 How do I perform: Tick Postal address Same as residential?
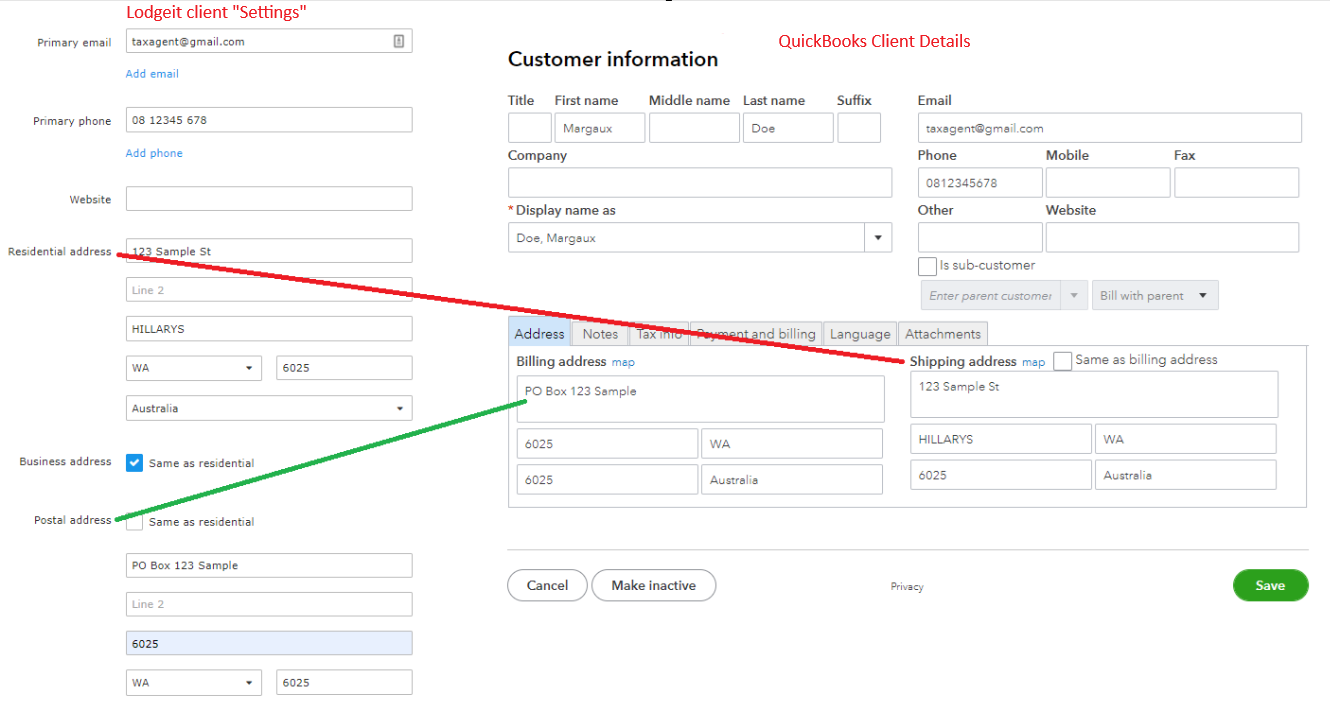pyautogui.click(x=134, y=521)
